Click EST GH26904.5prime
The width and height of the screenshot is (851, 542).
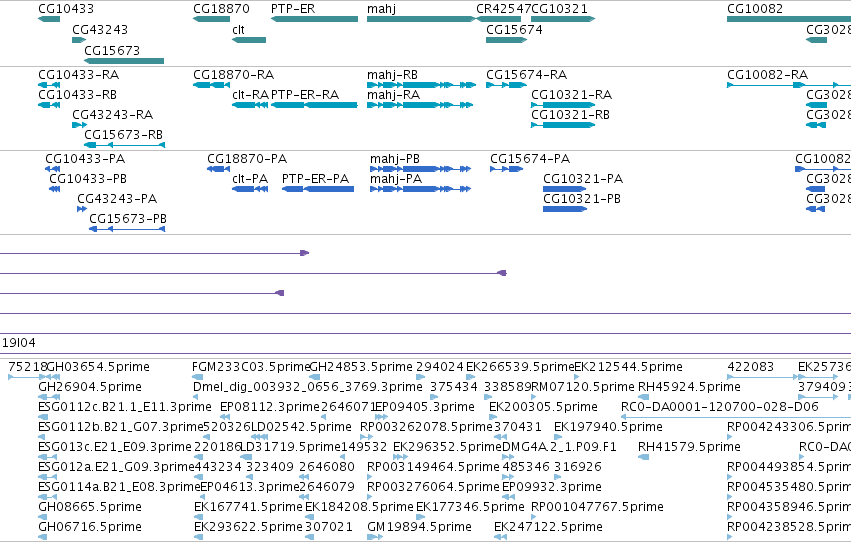coord(90,387)
